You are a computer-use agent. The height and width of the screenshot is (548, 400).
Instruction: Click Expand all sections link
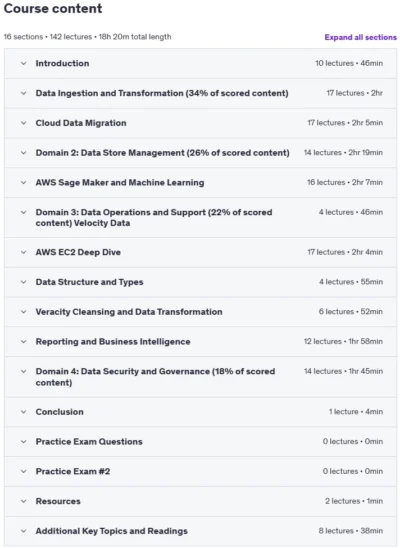click(361, 37)
